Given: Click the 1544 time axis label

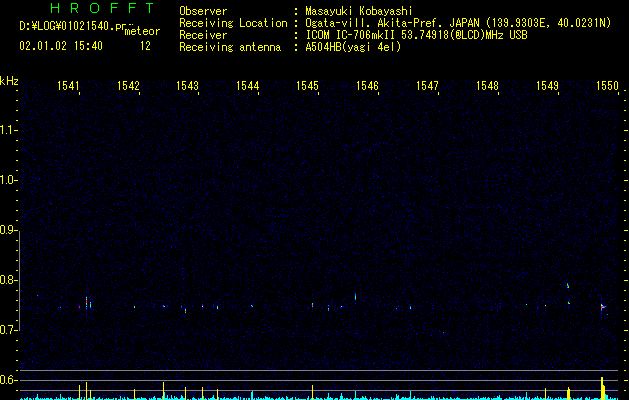Looking at the screenshot, I should [248, 86].
